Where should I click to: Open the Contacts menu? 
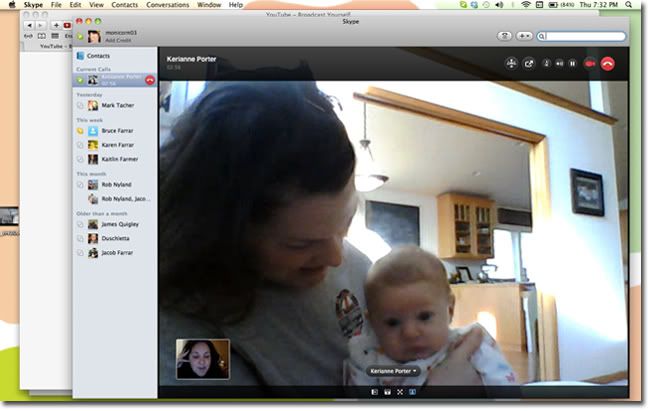124,5
